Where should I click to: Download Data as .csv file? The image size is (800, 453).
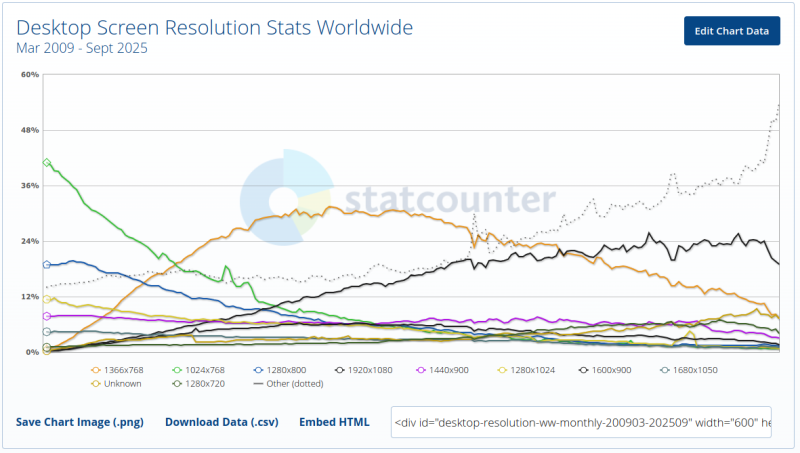[x=222, y=422]
